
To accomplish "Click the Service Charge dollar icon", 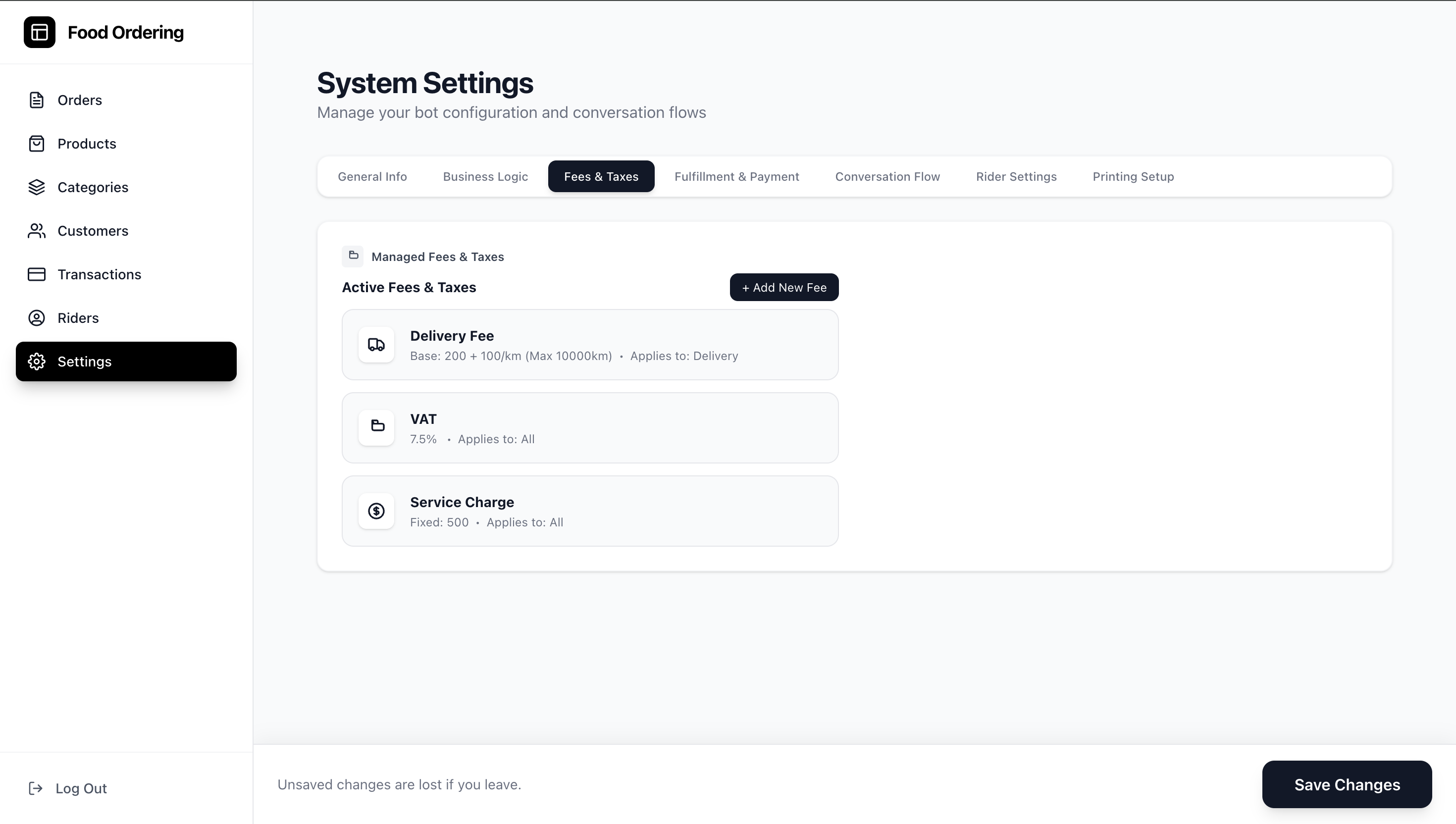I will 376,511.
